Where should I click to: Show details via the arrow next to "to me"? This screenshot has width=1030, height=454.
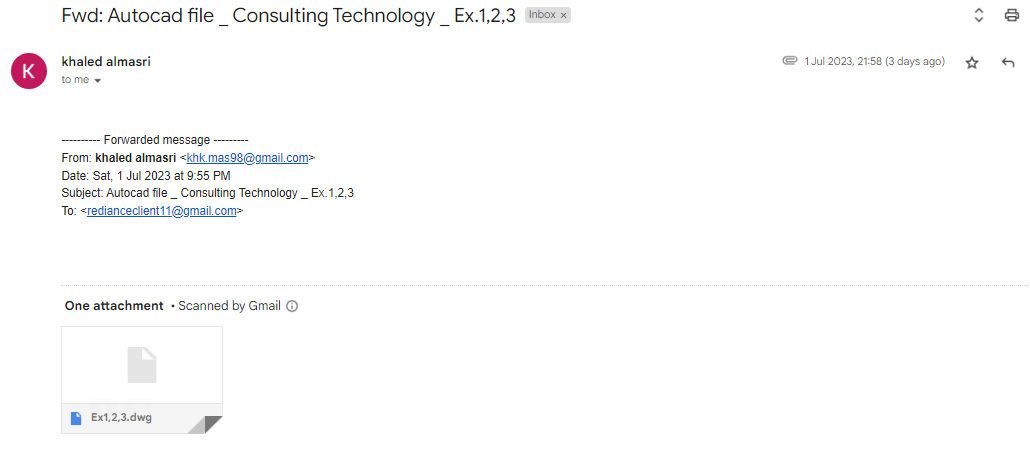click(x=98, y=80)
